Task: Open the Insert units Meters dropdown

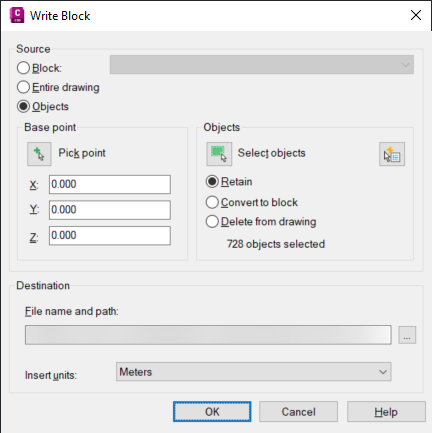Action: pyautogui.click(x=254, y=372)
